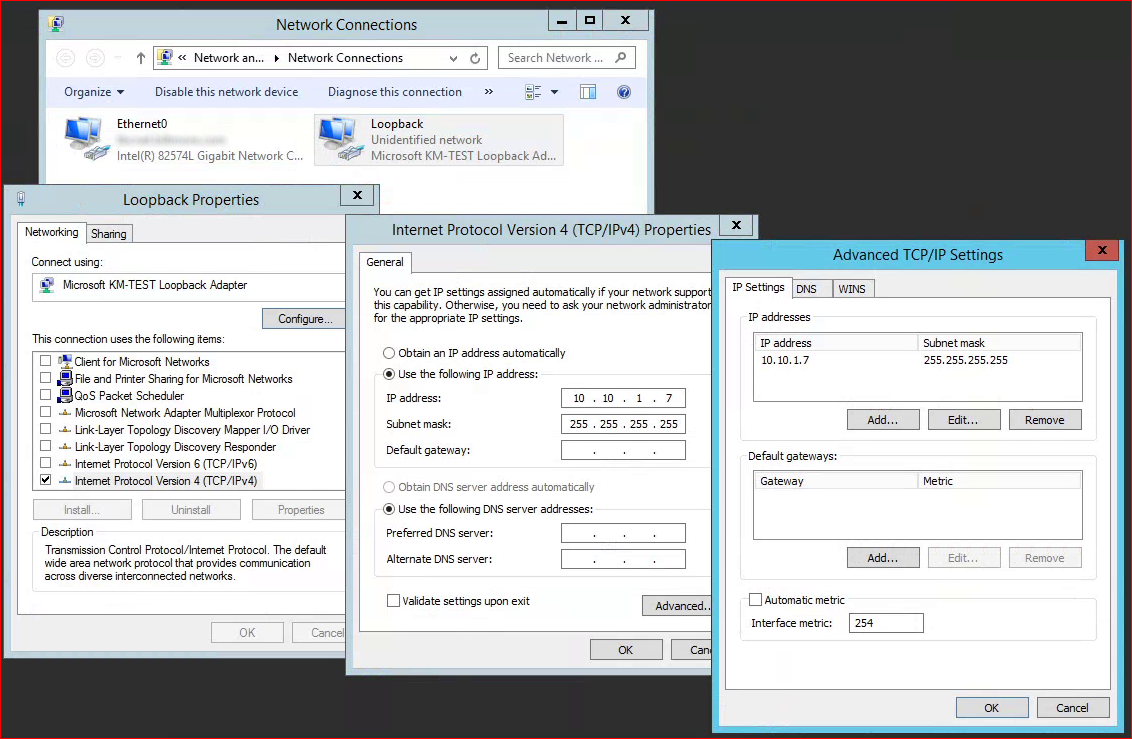Viewport: 1132px width, 739px height.
Task: Expand the change view options dropdown arrow
Action: 553,91
